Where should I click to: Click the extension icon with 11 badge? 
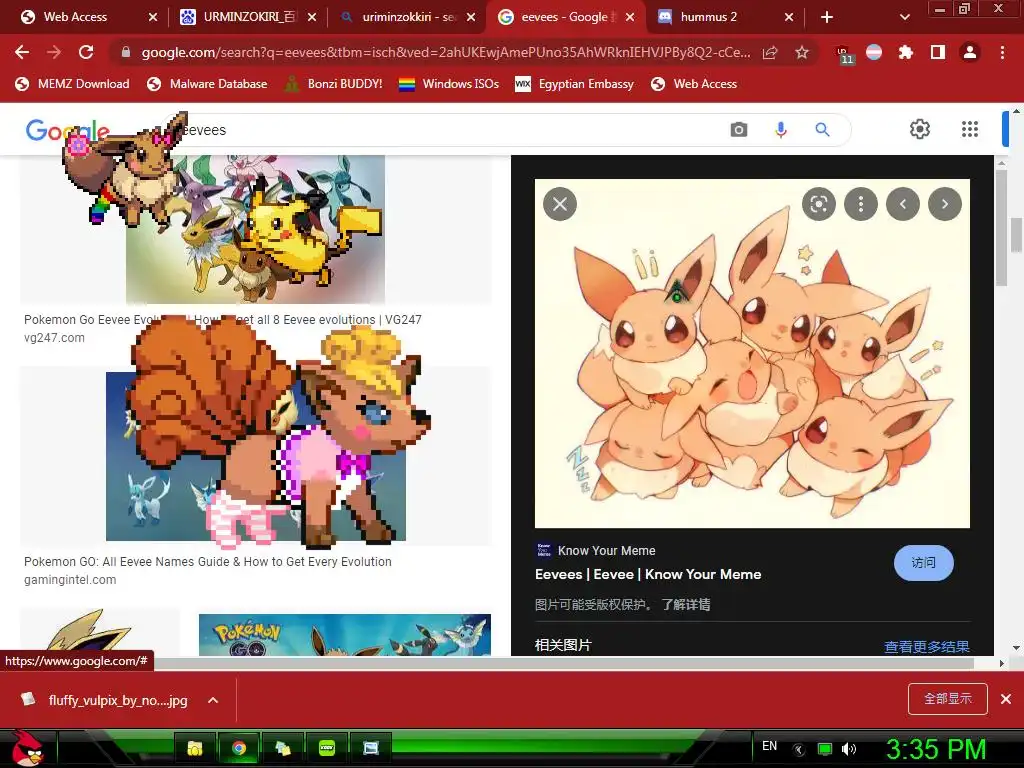pos(844,54)
